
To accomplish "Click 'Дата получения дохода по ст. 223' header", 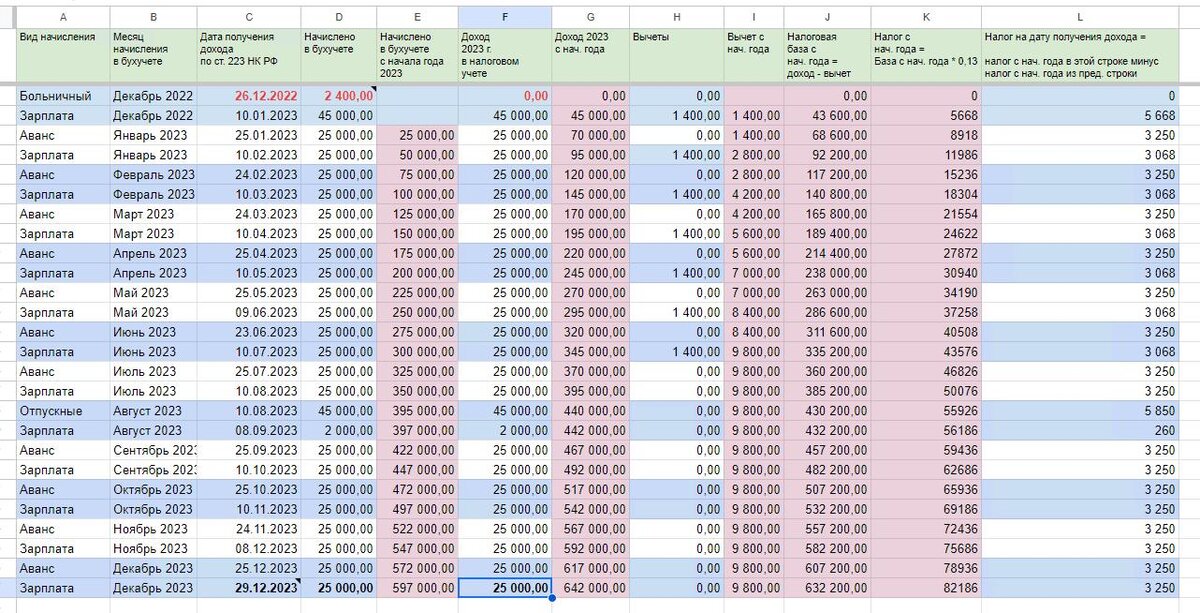I will click(x=249, y=55).
